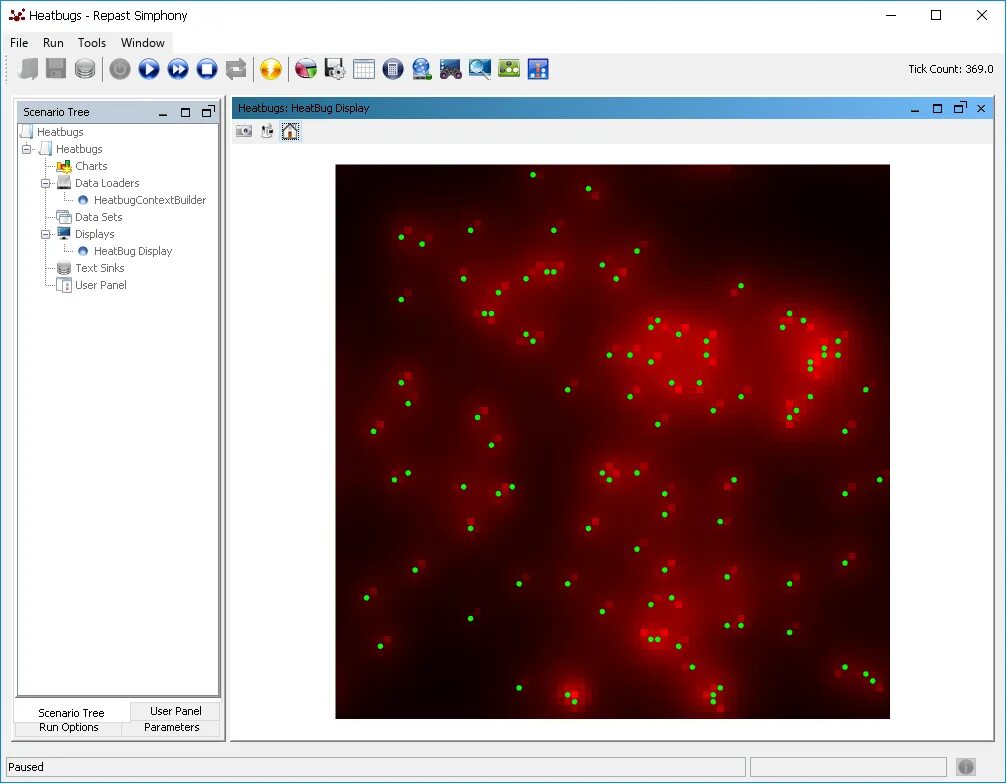Screen dimensions: 1007x784
Task: Select HeatBug Display in the tree
Action: [133, 251]
